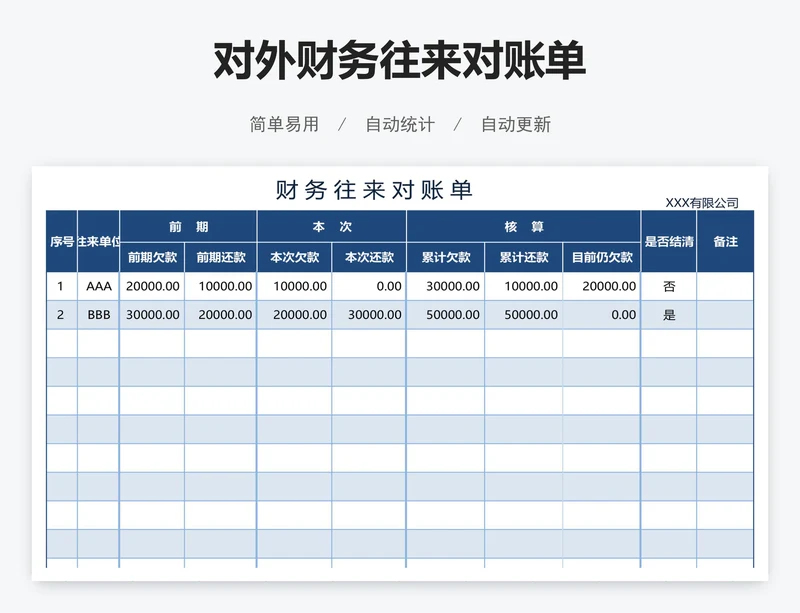Click the 序号 column header
This screenshot has height=613, width=800.
[62, 241]
